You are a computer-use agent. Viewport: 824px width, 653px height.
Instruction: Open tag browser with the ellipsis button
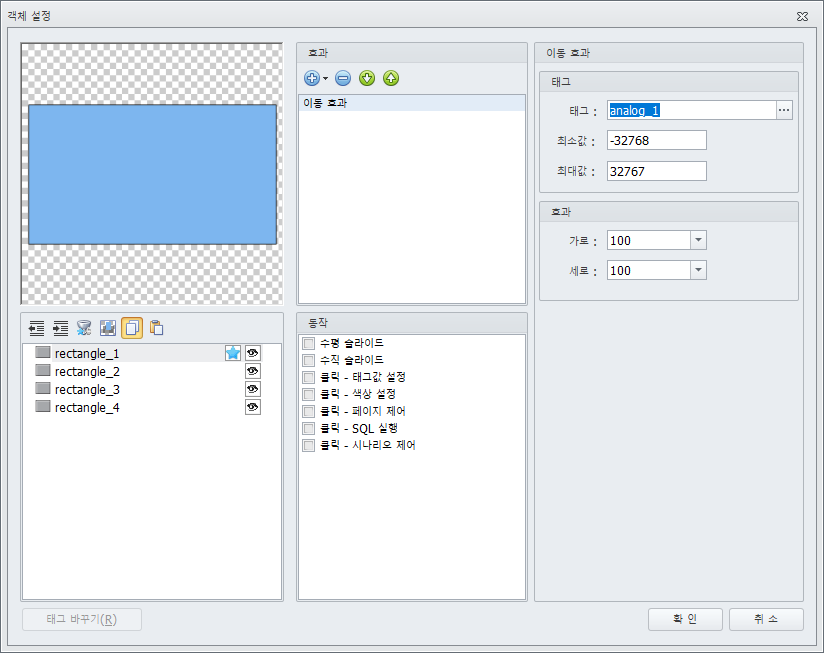tap(784, 110)
